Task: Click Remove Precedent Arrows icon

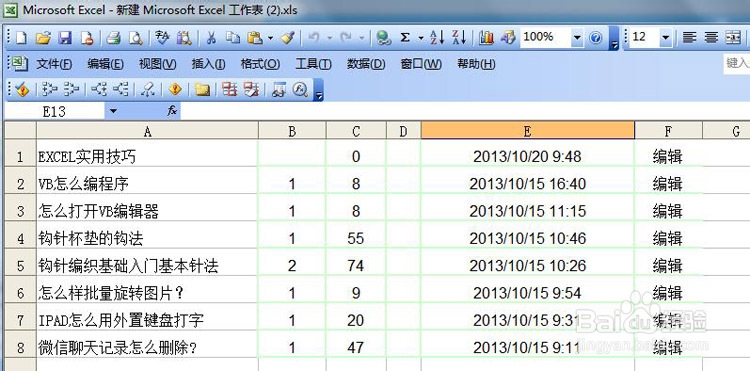Action: pyautogui.click(x=72, y=89)
